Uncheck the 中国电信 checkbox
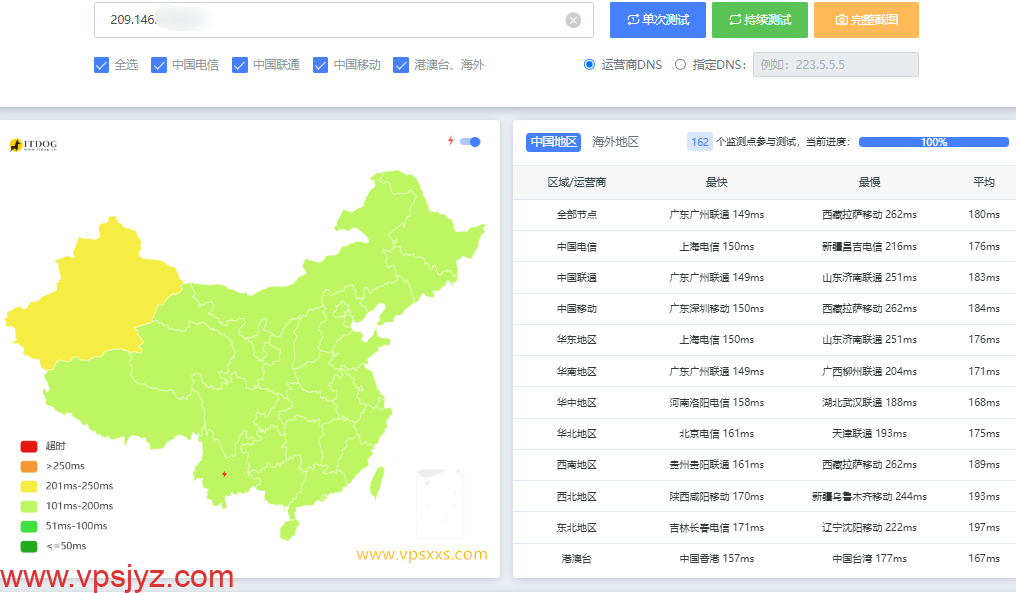Viewport: 1016px width, 593px height. [x=159, y=65]
